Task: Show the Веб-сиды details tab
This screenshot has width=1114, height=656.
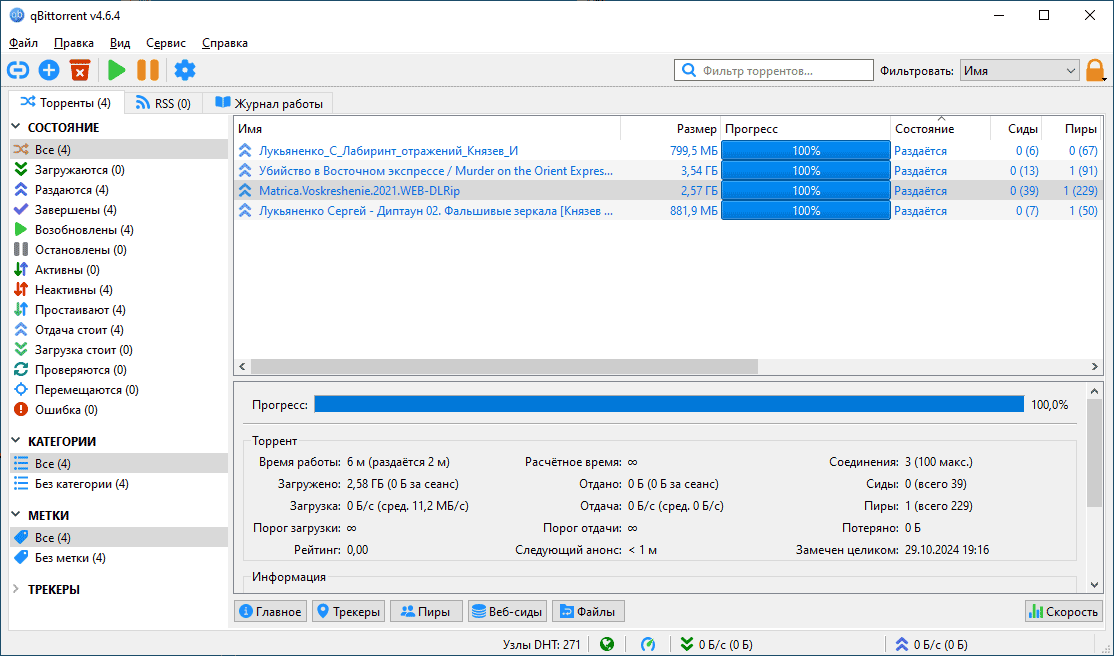Action: coord(507,611)
